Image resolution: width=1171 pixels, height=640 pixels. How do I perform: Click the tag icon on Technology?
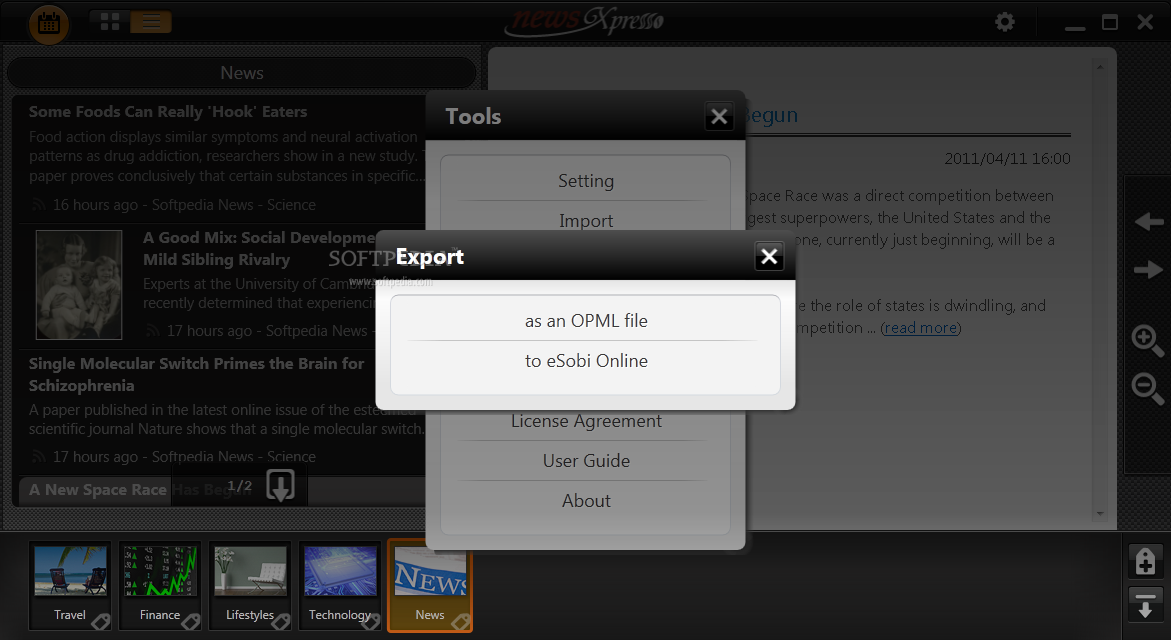[371, 621]
